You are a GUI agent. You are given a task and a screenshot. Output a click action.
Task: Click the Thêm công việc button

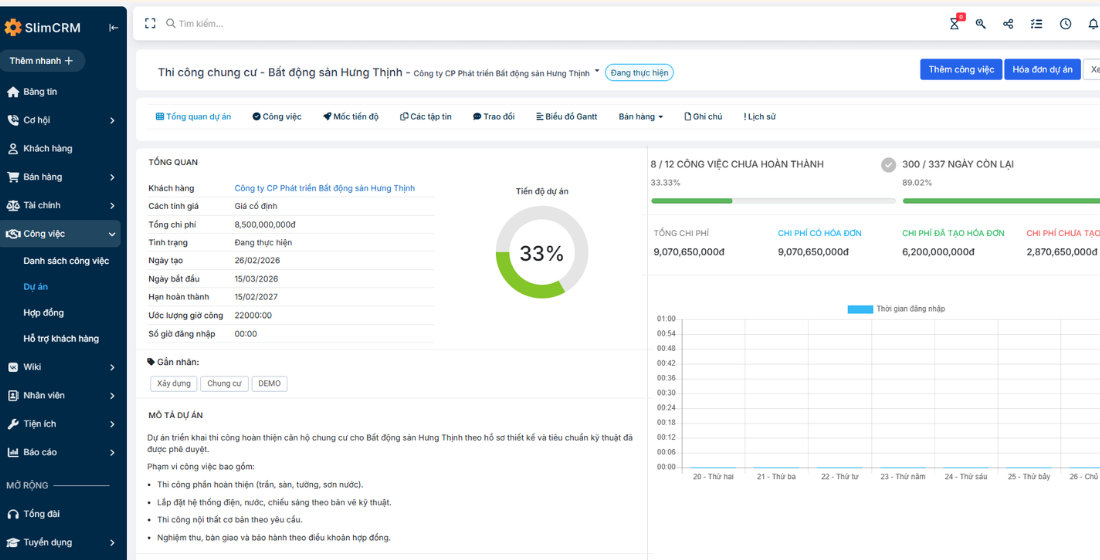[x=961, y=69]
